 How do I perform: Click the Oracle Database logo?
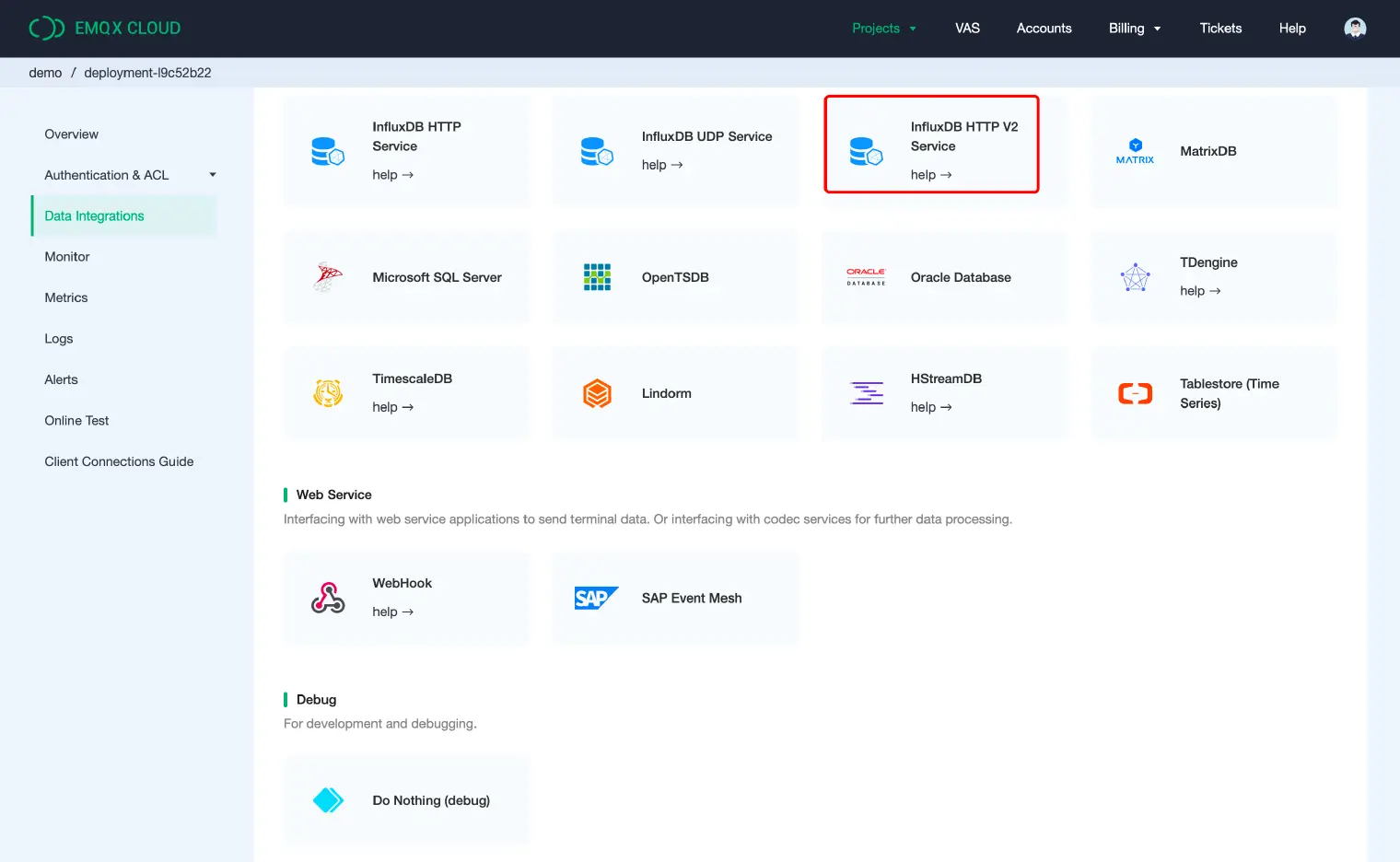[x=866, y=277]
